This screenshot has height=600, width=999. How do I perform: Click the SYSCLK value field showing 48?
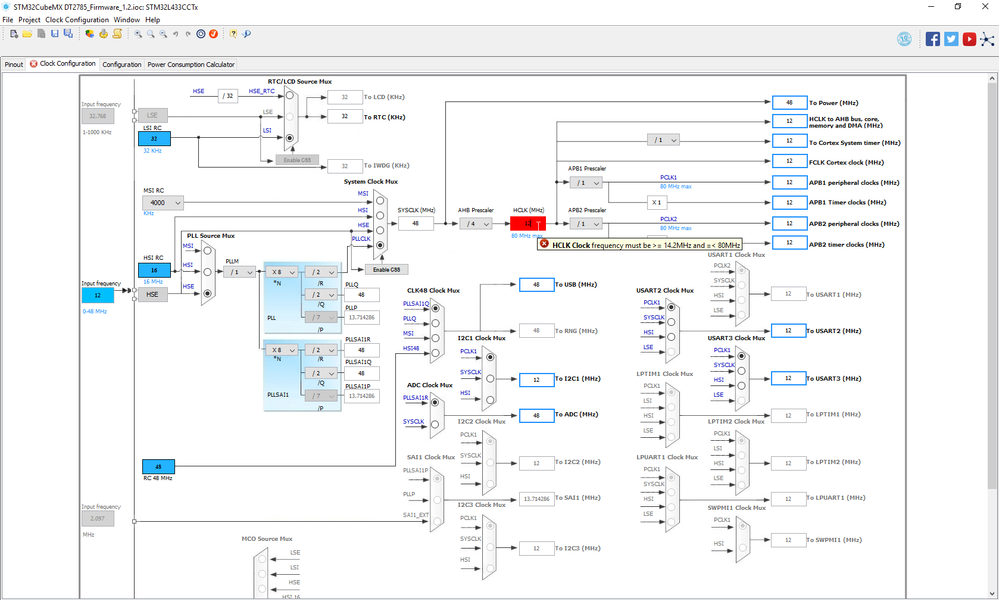[416, 224]
